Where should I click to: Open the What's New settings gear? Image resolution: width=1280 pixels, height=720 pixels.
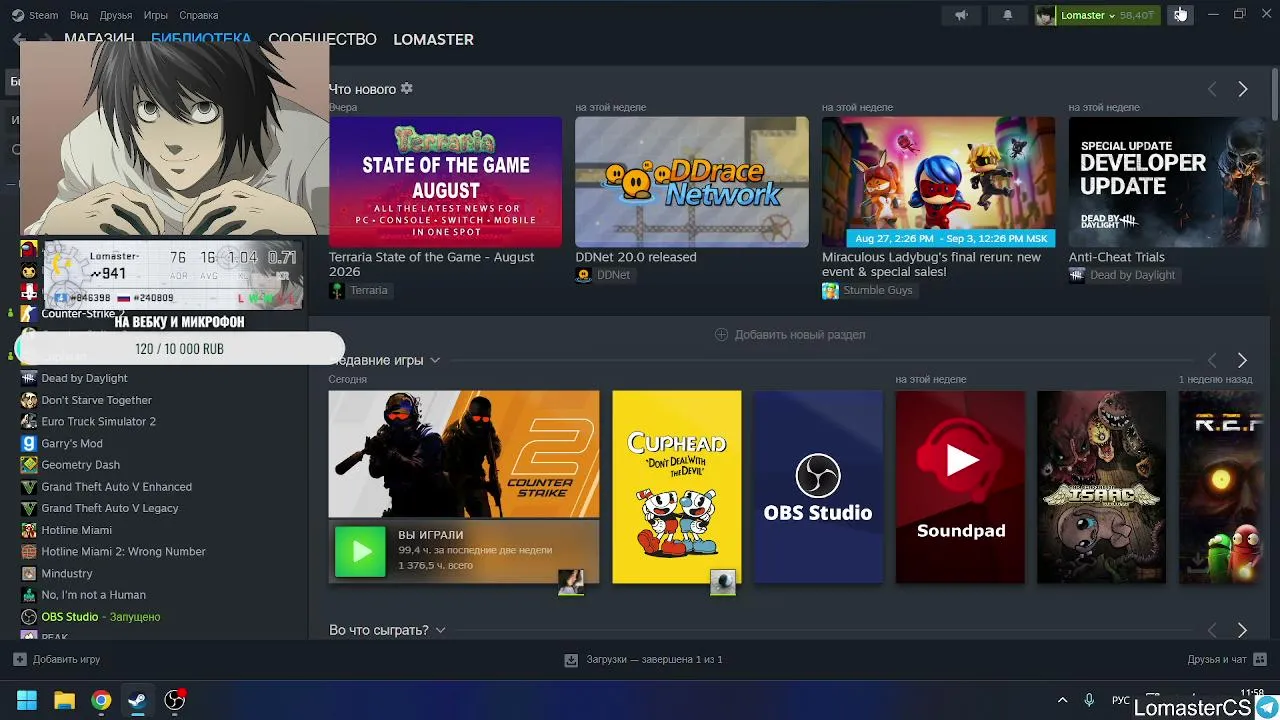[x=406, y=89]
